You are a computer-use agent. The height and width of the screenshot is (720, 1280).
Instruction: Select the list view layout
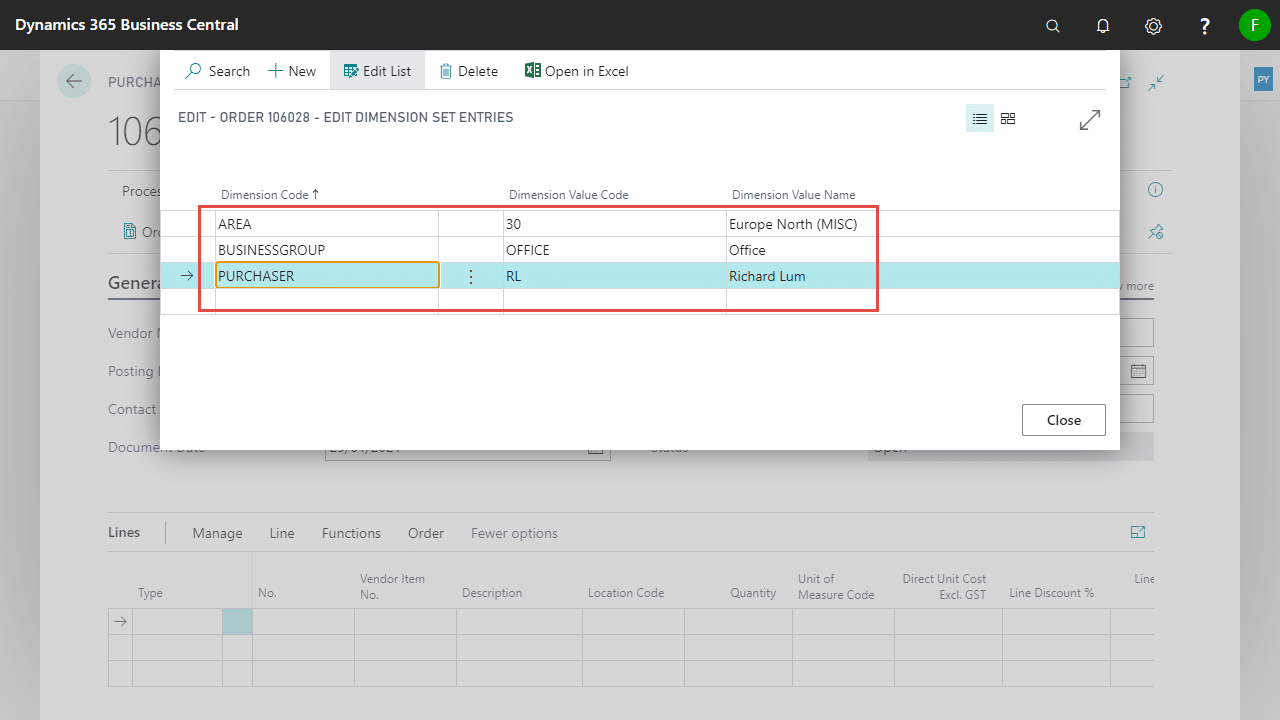click(x=979, y=118)
